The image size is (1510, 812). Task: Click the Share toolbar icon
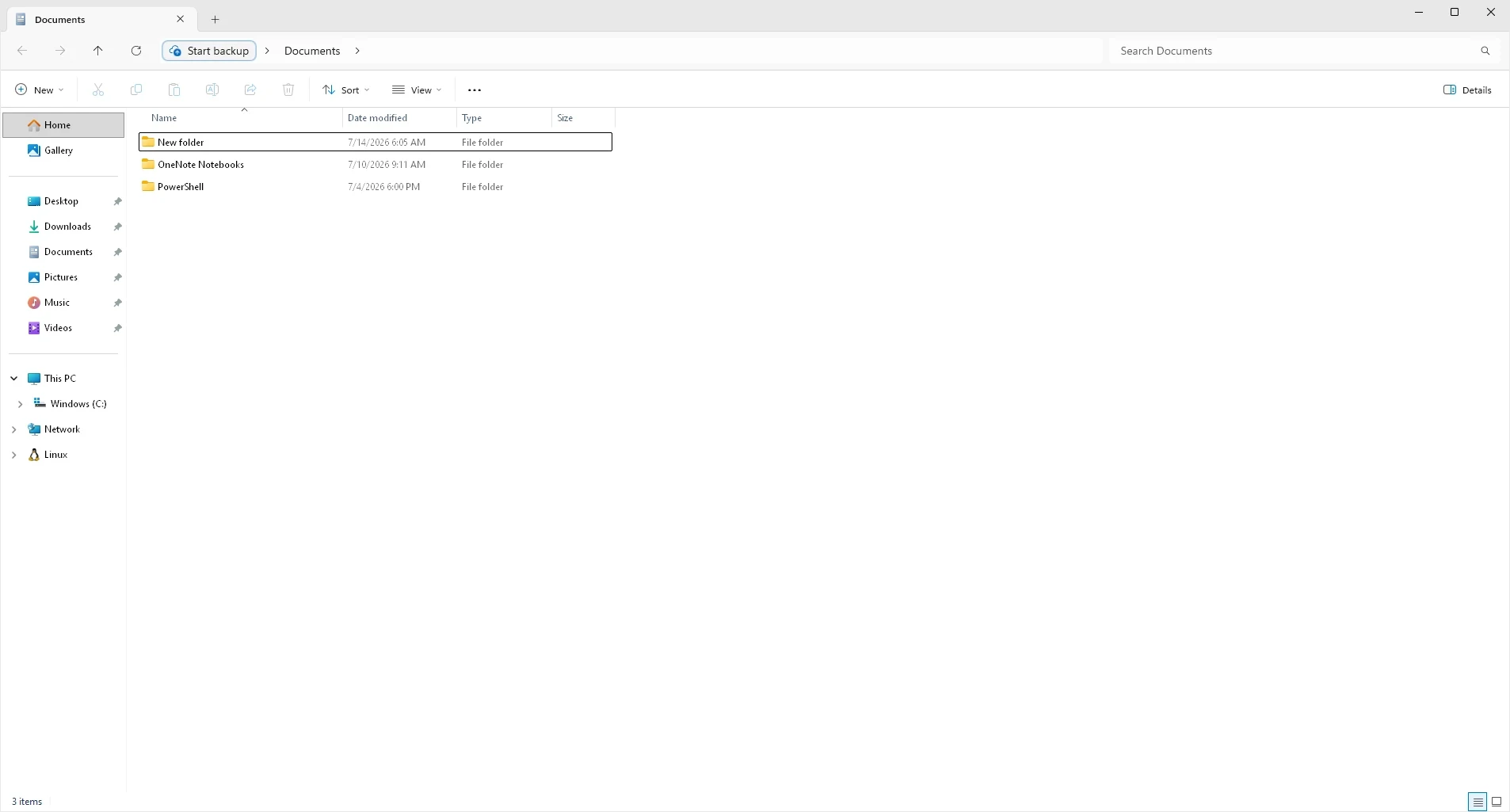pyautogui.click(x=250, y=90)
